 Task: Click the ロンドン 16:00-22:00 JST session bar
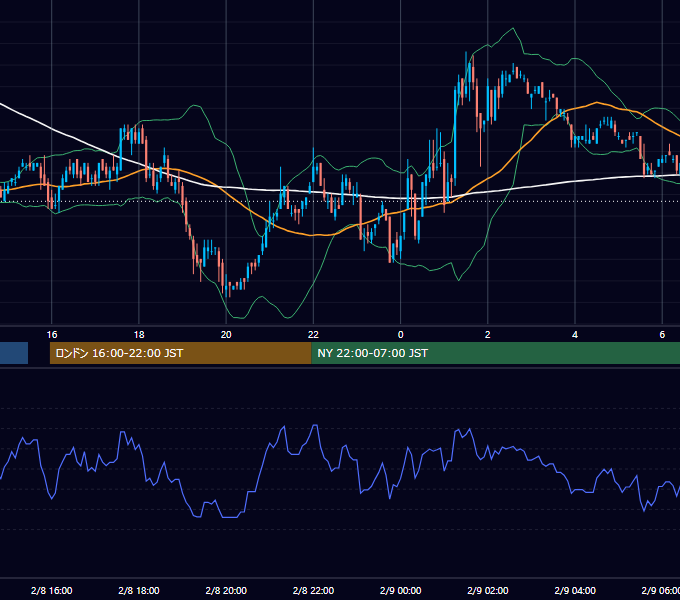click(180, 353)
